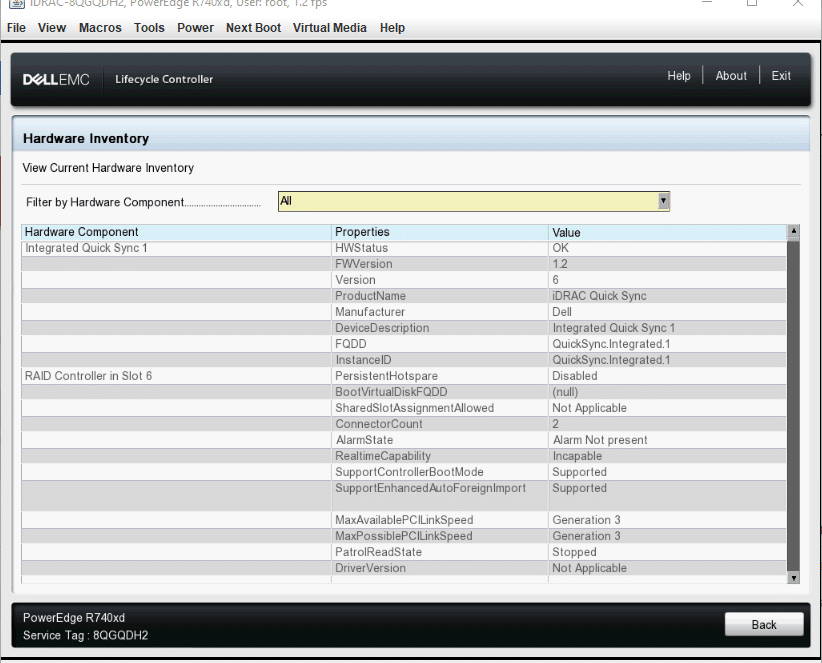
Task: Click the Properties column header
Action: [440, 232]
